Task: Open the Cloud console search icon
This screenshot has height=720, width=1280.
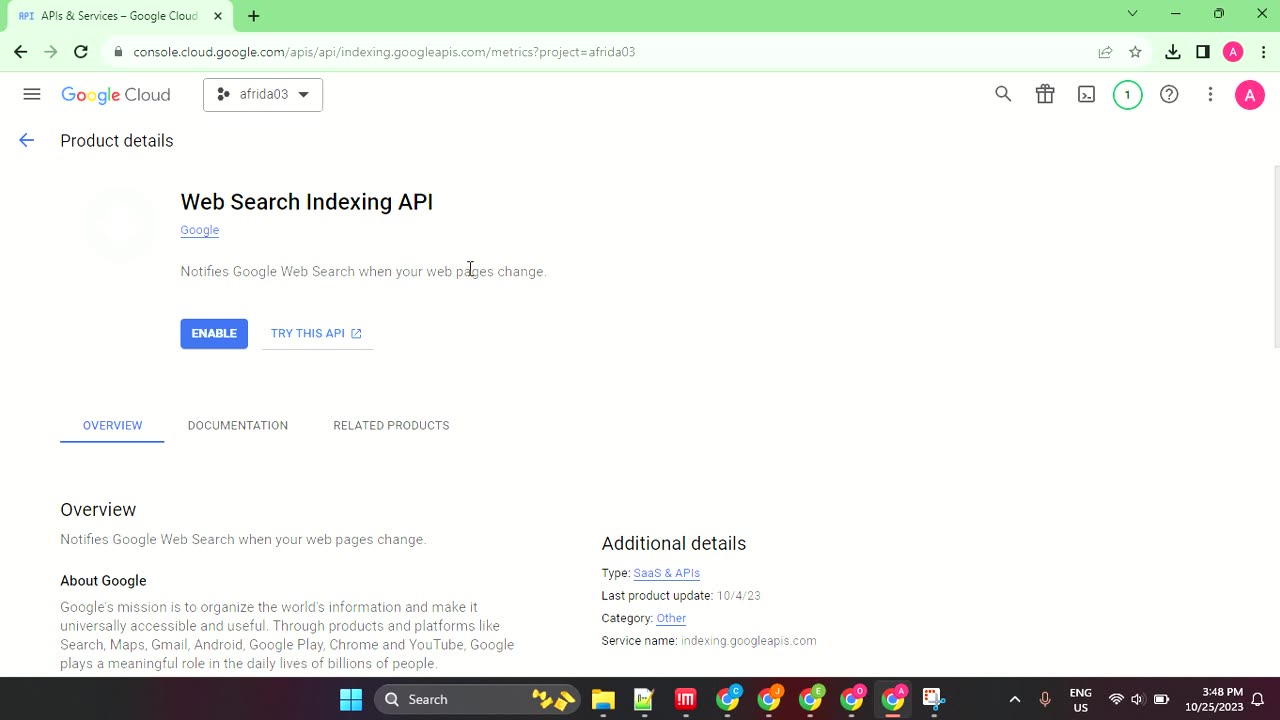Action: point(1003,94)
